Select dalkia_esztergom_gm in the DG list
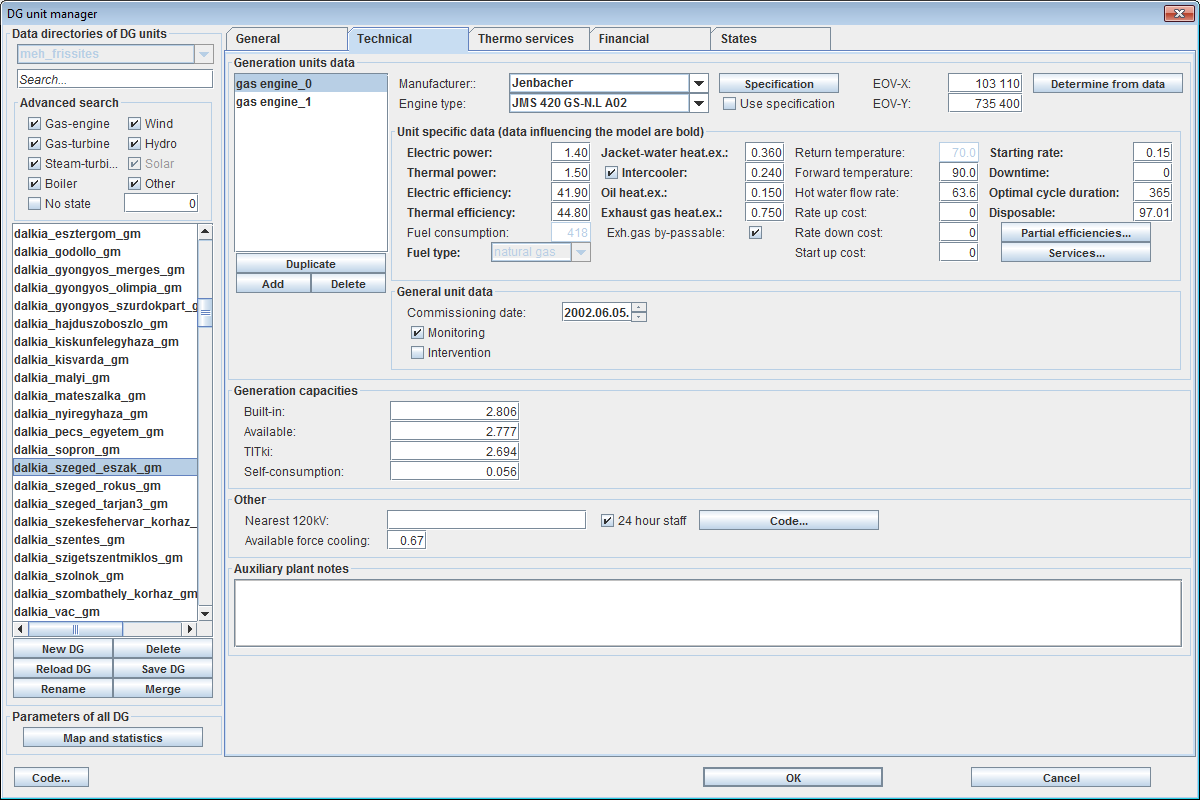This screenshot has width=1200, height=800. click(x=105, y=234)
